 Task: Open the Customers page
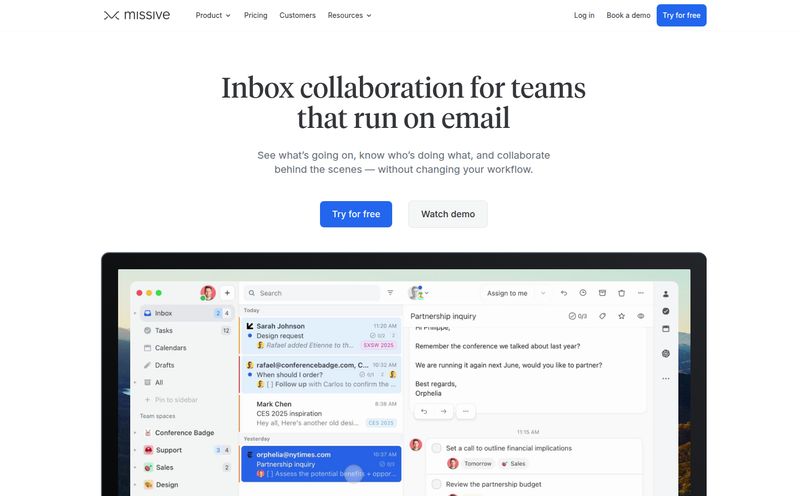pos(297,15)
